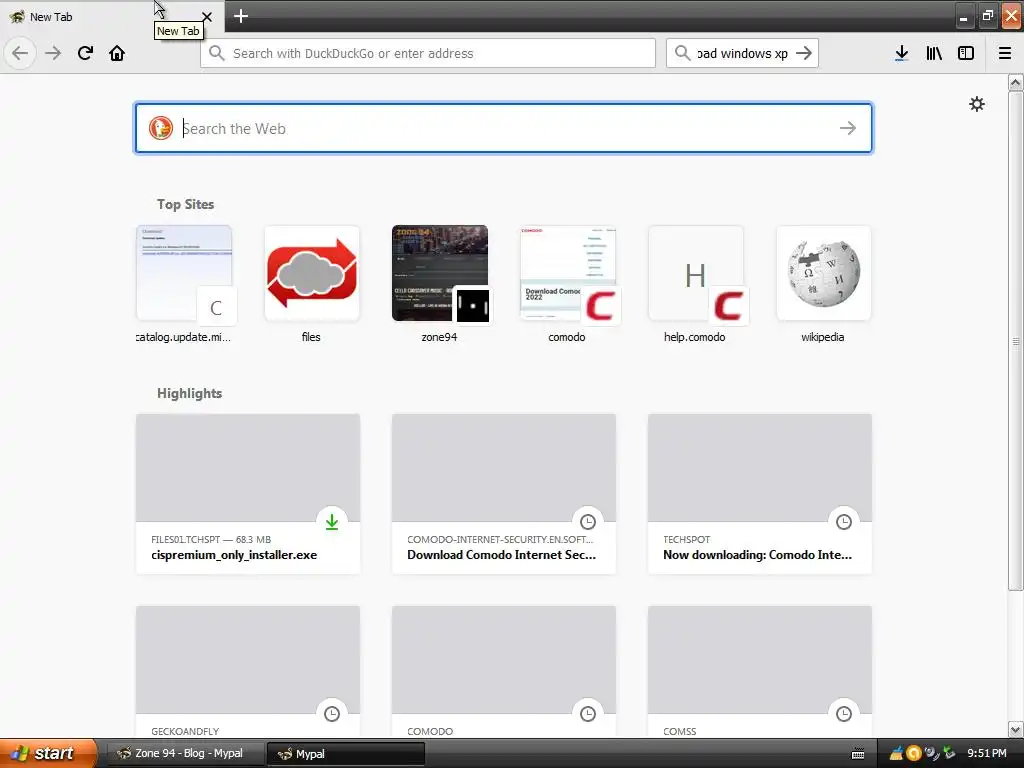Image resolution: width=1024 pixels, height=768 pixels.
Task: Click magnifier icon in toolbar search box
Action: pyautogui.click(x=682, y=53)
